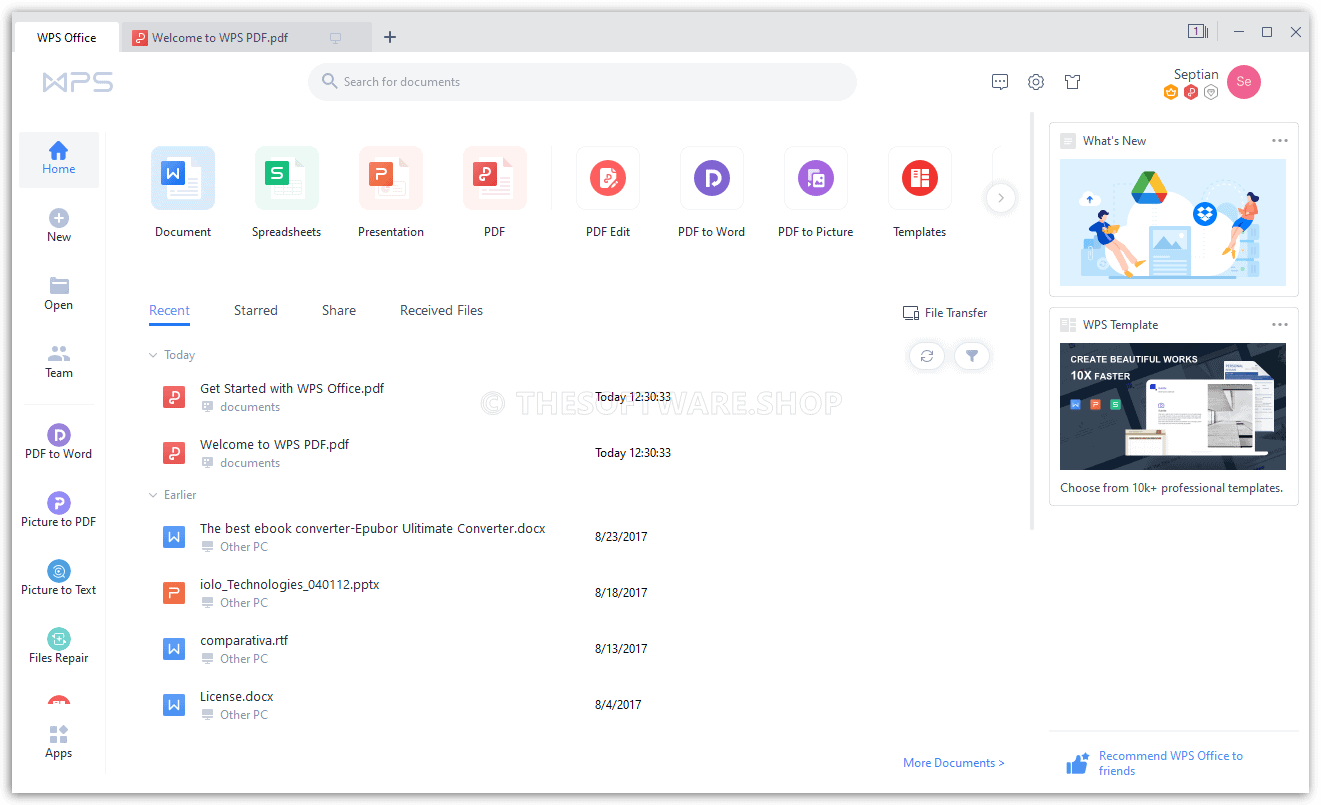Open the More Documents link
The image size is (1321, 805).
point(954,763)
